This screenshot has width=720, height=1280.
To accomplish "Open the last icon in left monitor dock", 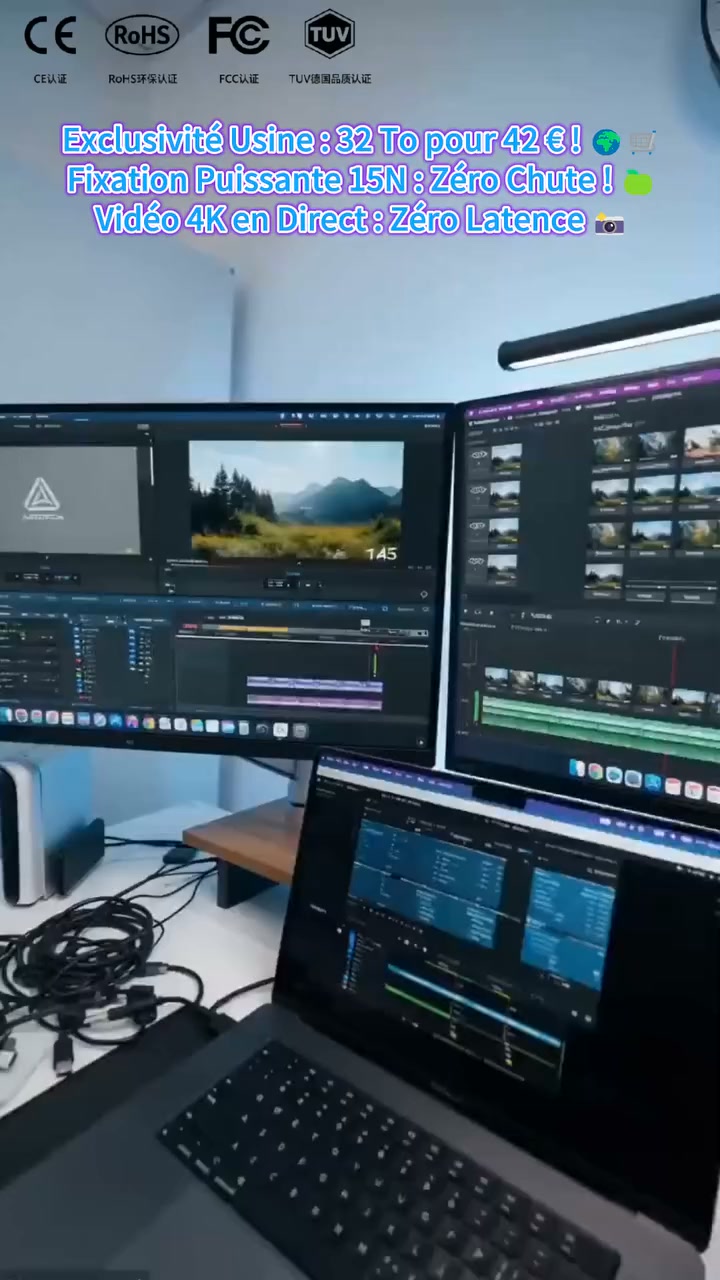I will click(x=299, y=730).
